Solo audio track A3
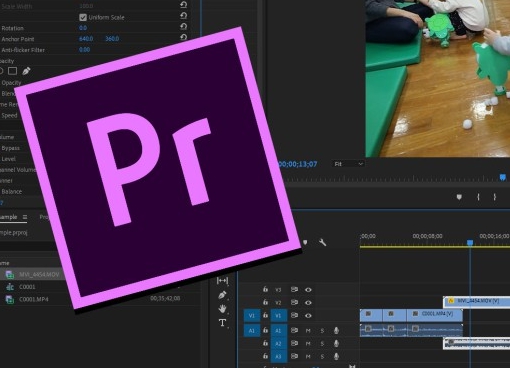Image resolution: width=510 pixels, height=368 pixels. pyautogui.click(x=322, y=357)
